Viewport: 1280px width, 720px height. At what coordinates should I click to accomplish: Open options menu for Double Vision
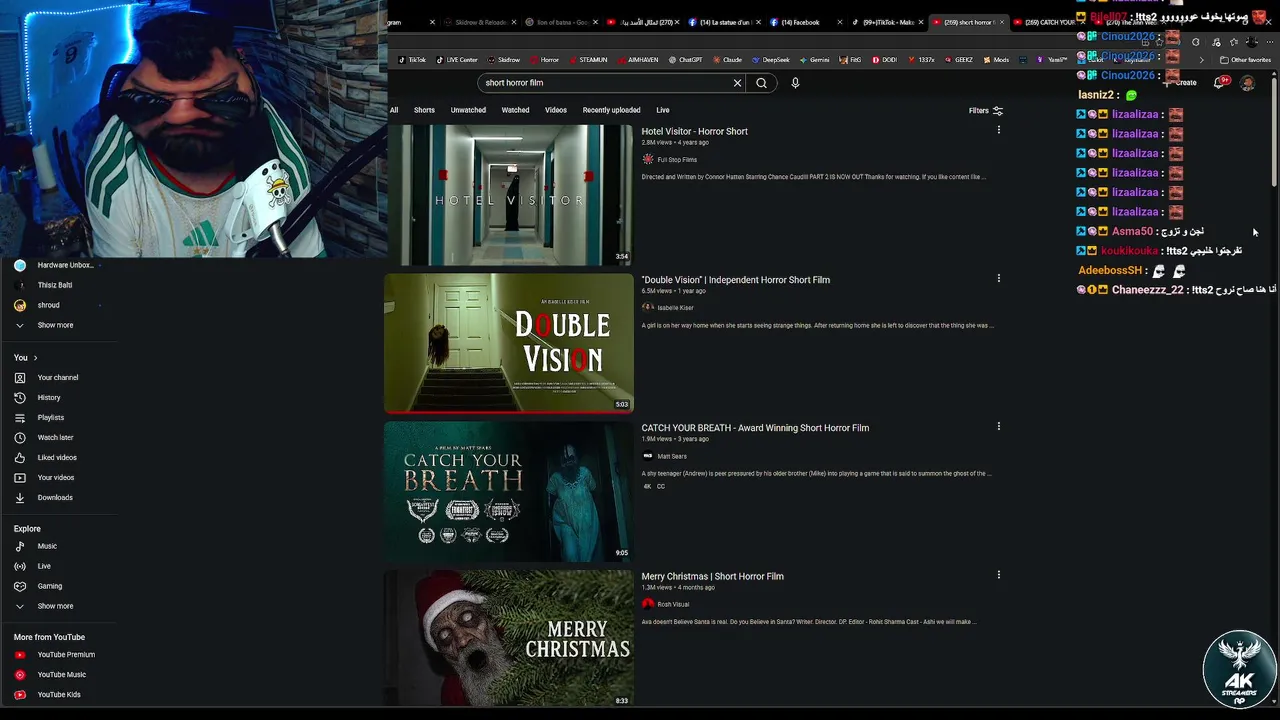click(x=998, y=278)
